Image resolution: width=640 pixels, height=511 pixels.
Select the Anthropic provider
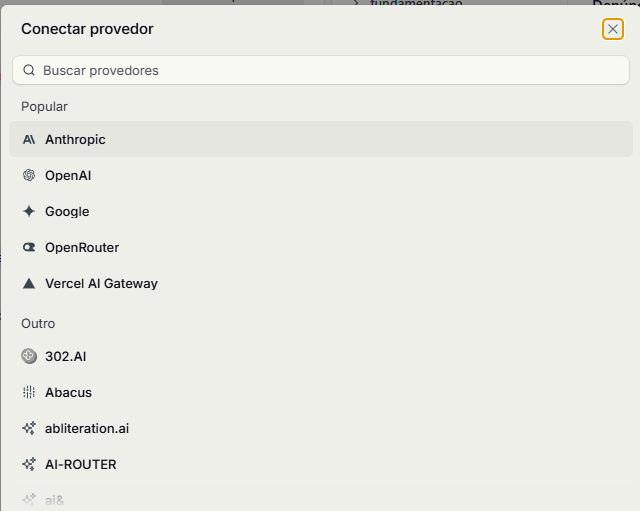tap(321, 139)
